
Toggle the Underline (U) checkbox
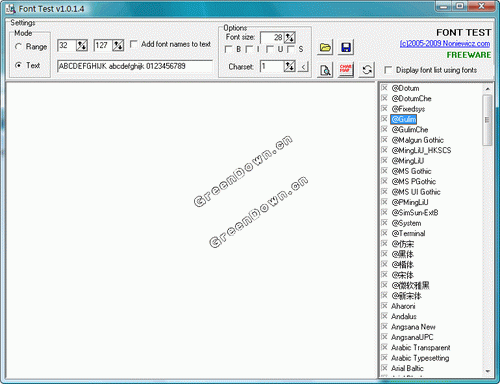point(270,49)
